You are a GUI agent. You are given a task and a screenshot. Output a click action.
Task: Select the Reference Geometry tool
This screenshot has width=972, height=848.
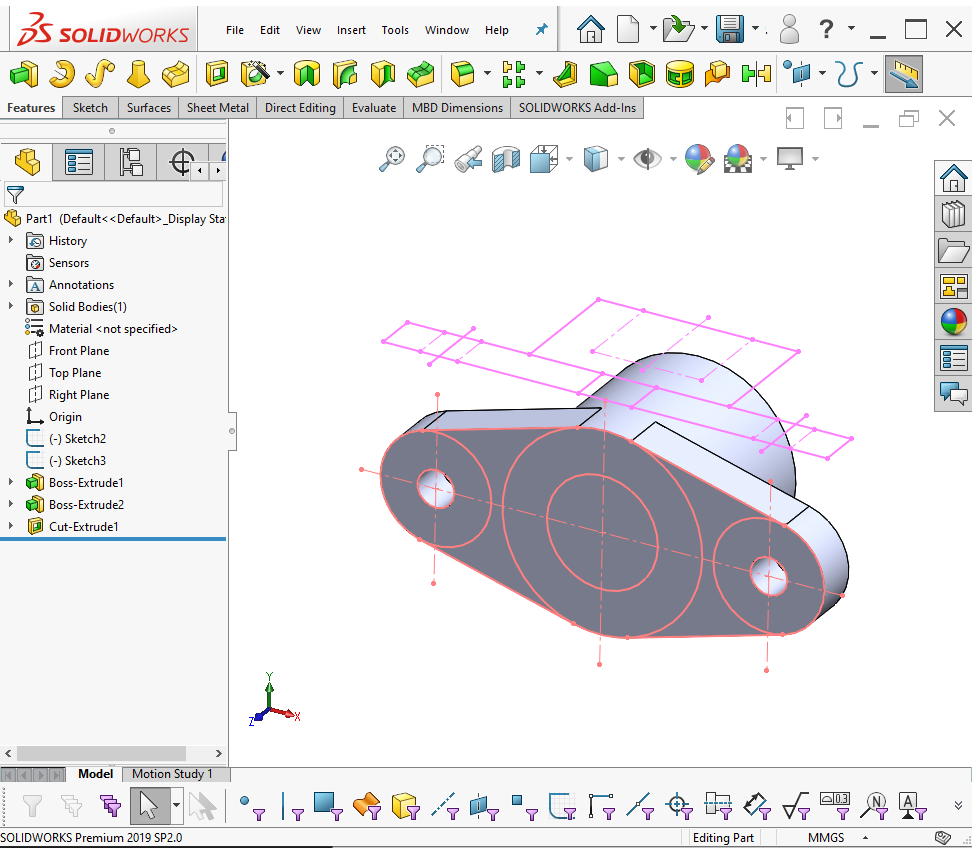pos(798,74)
